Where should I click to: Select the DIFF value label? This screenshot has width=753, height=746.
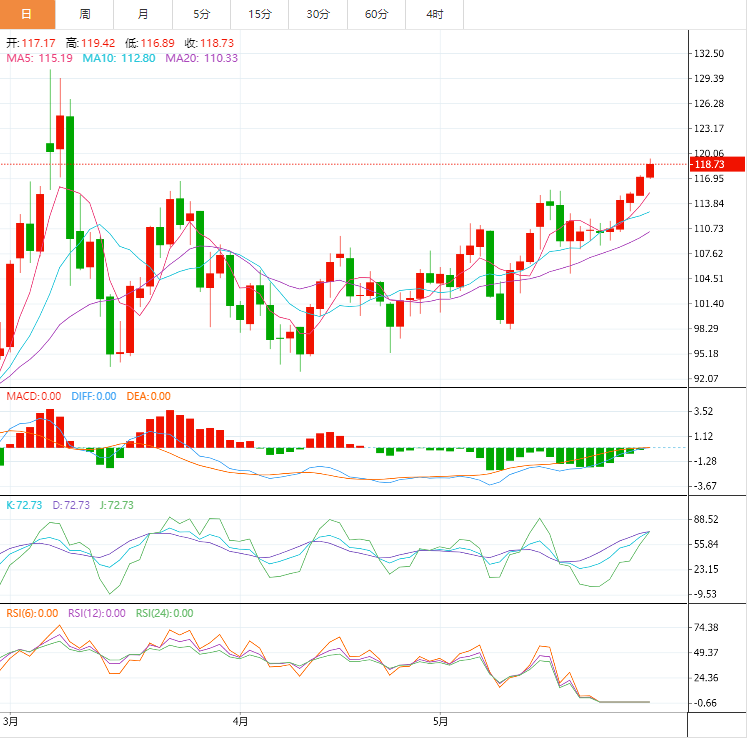point(94,397)
